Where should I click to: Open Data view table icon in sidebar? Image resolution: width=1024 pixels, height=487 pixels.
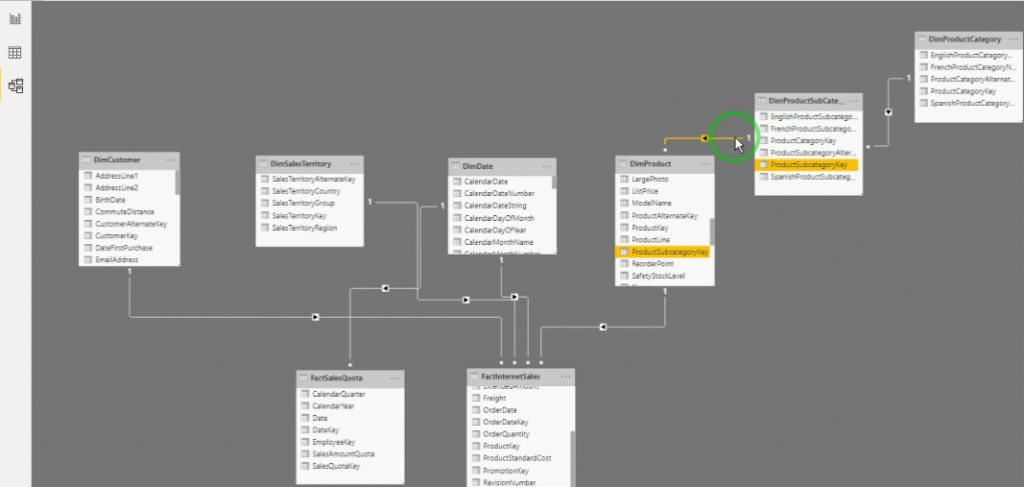[15, 52]
